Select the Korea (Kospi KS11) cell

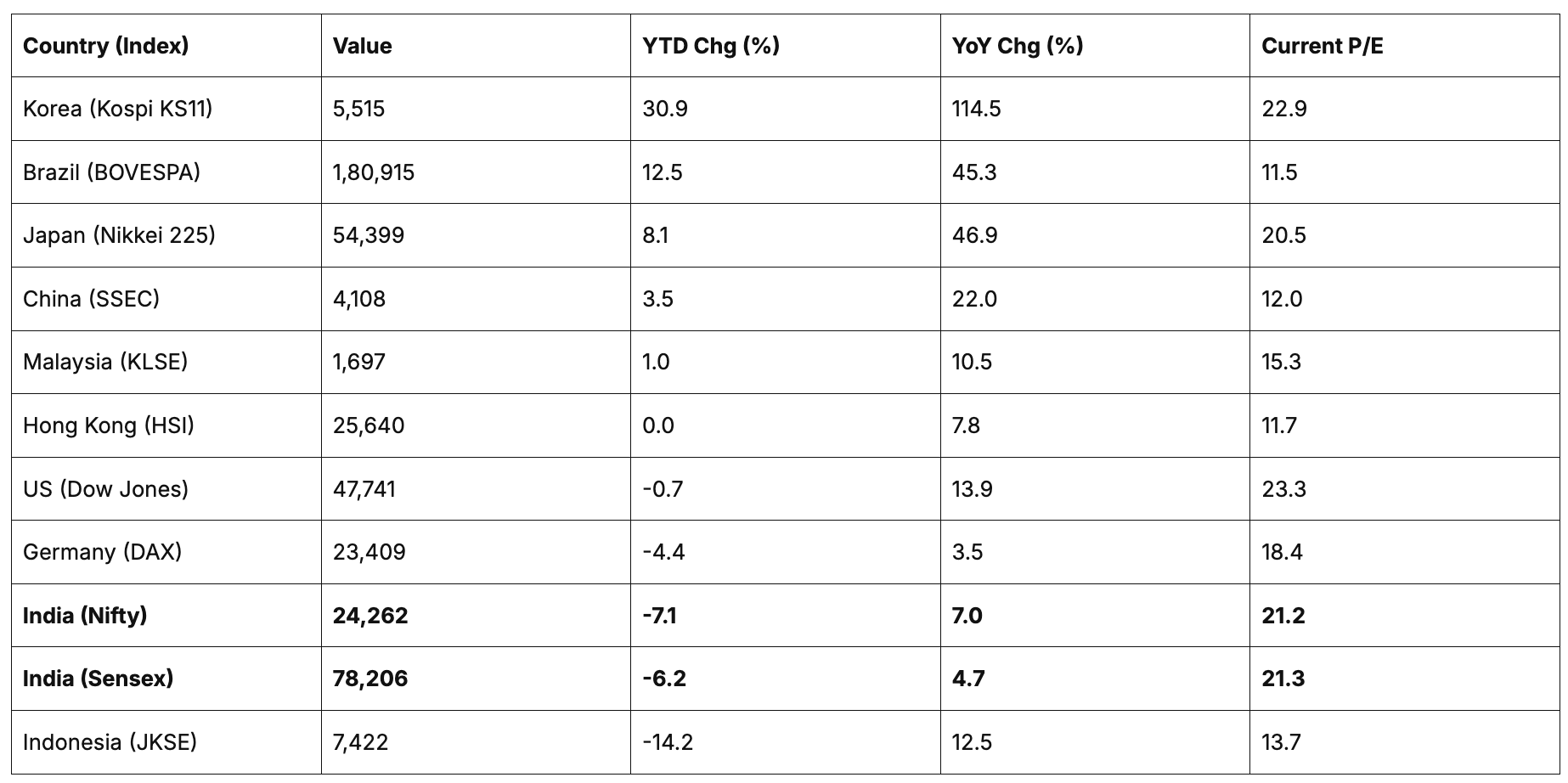tap(117, 109)
